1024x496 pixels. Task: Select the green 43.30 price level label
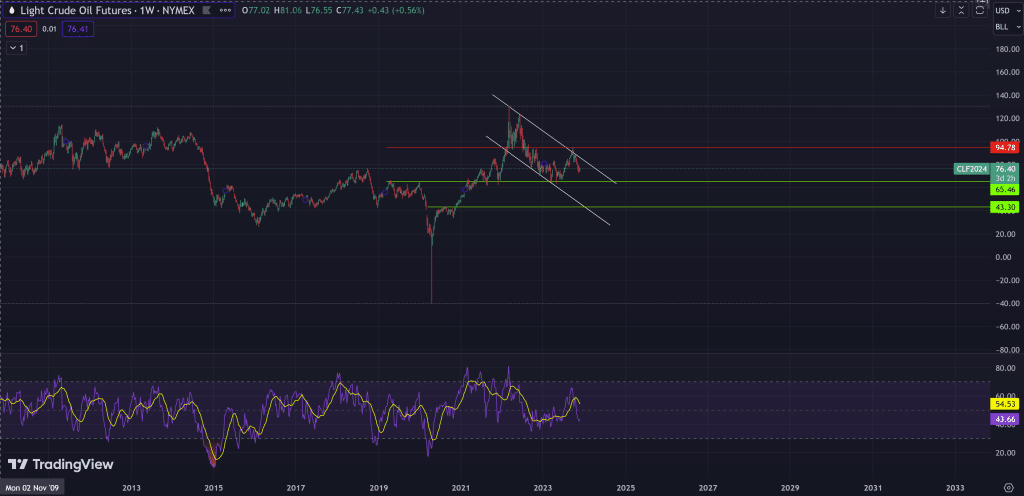[x=1004, y=207]
